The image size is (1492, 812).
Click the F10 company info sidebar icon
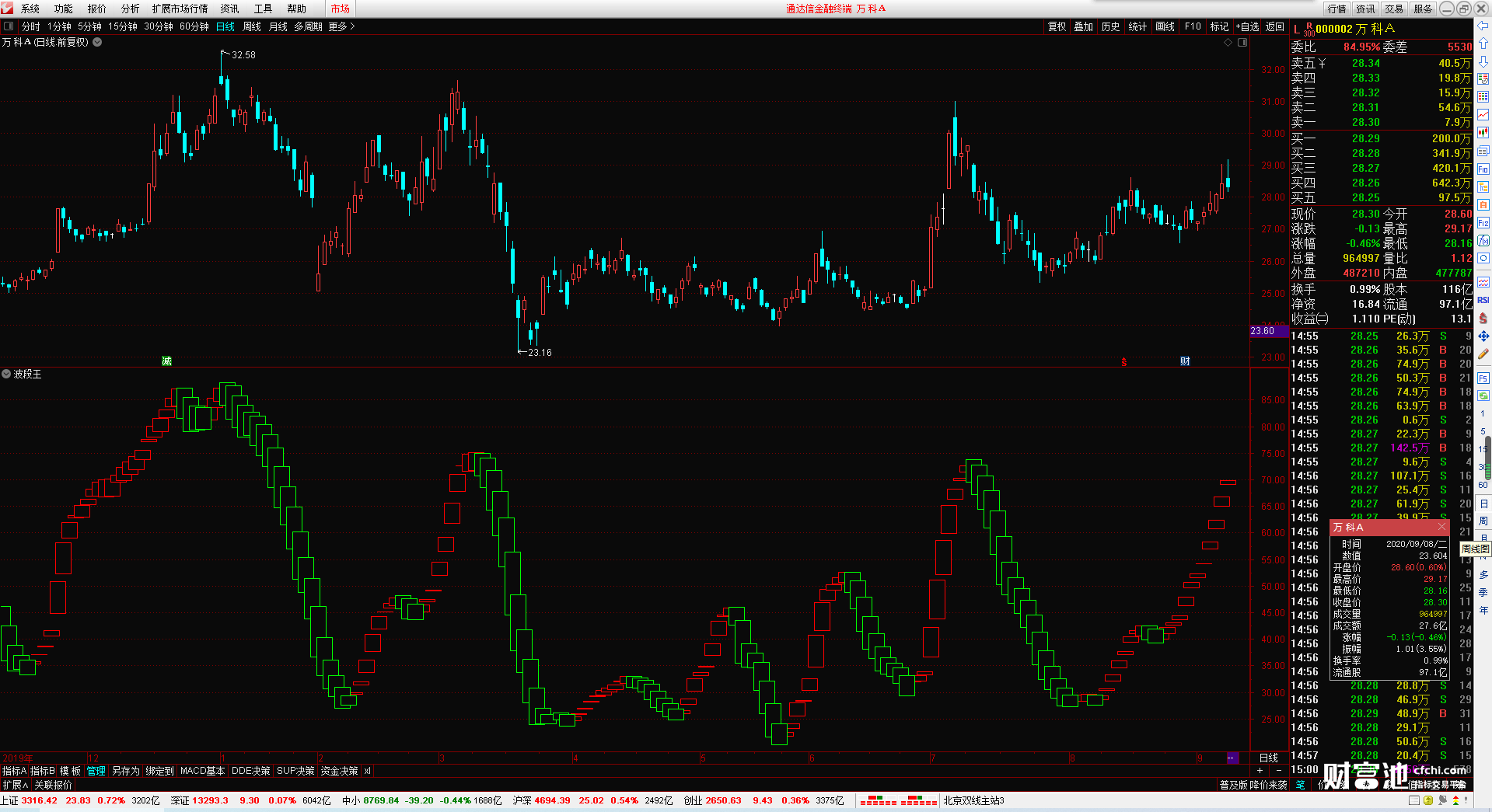tap(1483, 169)
